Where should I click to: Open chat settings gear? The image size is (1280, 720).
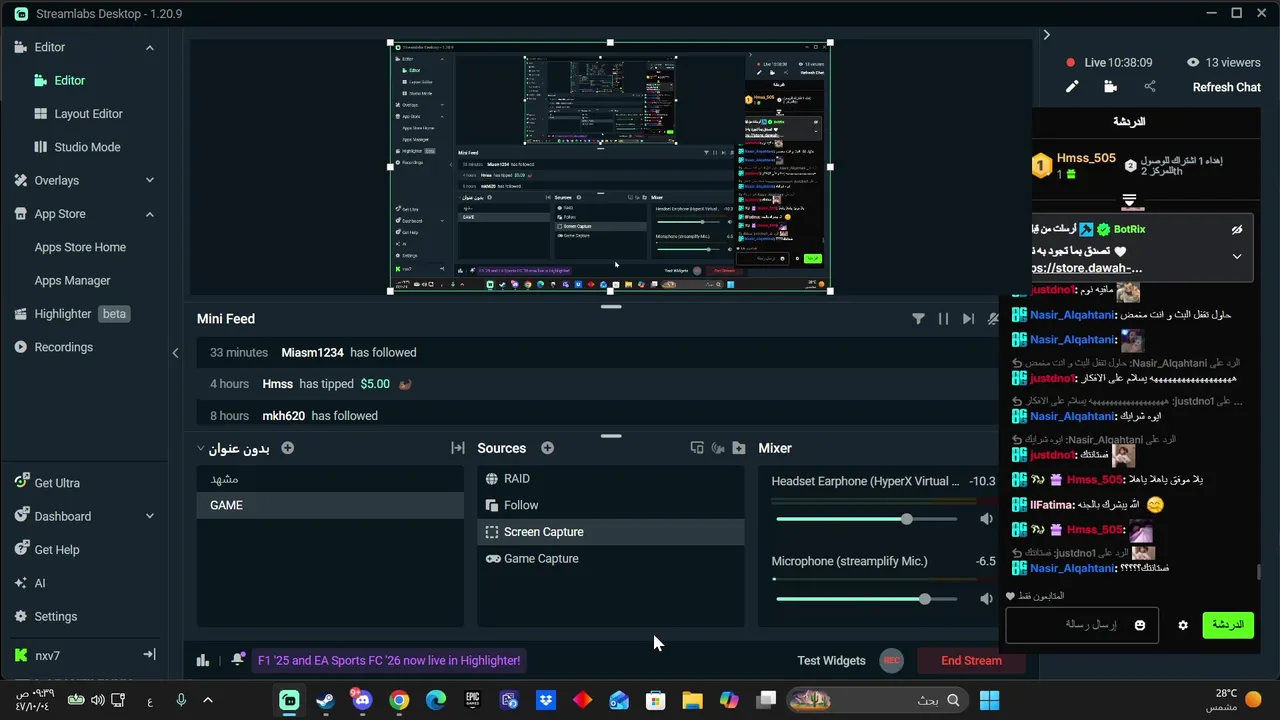[1183, 625]
